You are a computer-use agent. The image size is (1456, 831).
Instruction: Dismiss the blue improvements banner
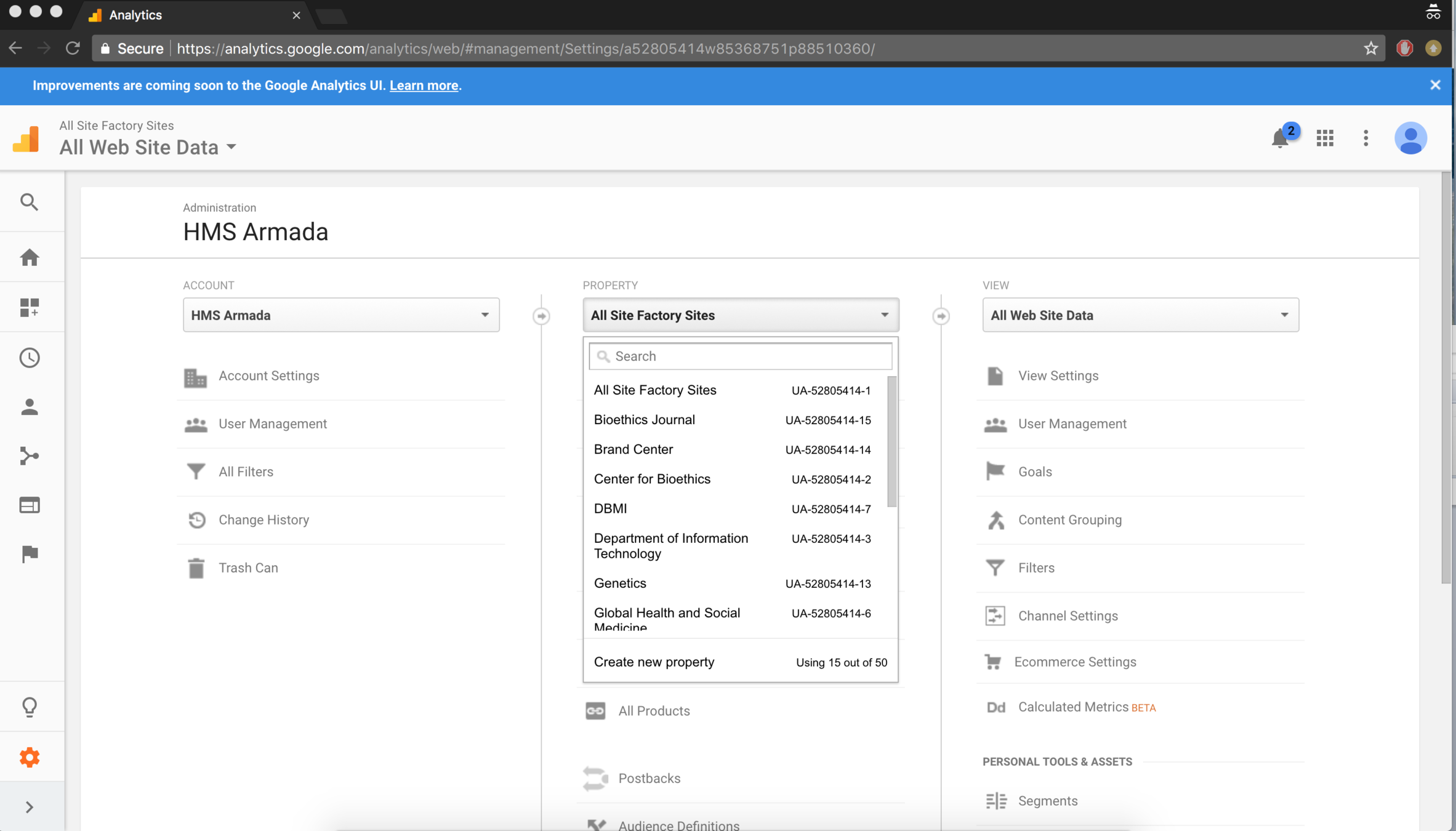1435,85
